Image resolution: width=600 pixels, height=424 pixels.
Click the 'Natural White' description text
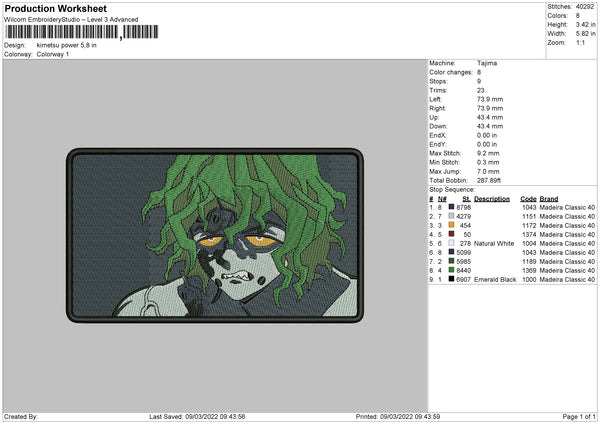[x=494, y=243]
